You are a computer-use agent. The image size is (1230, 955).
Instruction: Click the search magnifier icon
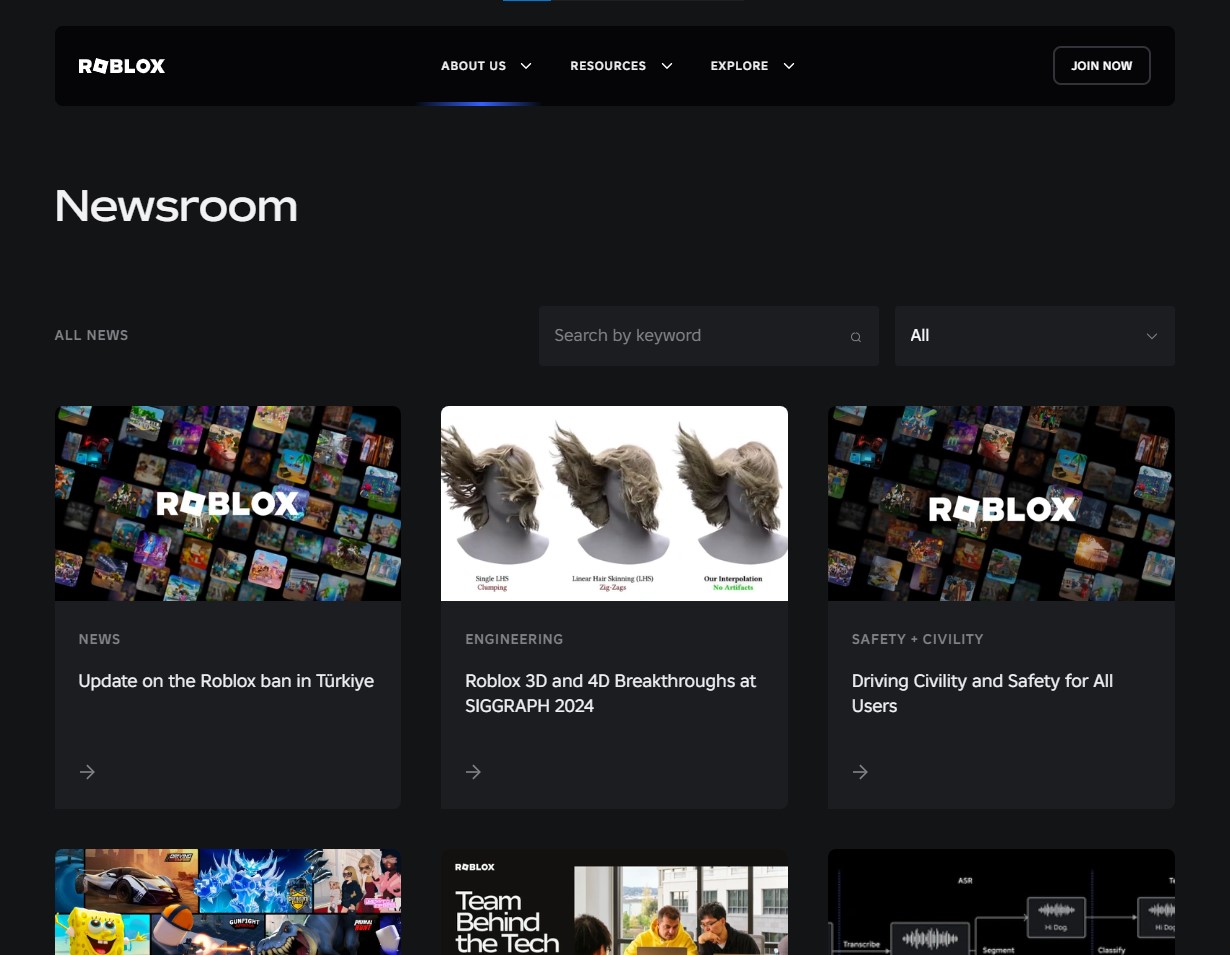tap(856, 337)
